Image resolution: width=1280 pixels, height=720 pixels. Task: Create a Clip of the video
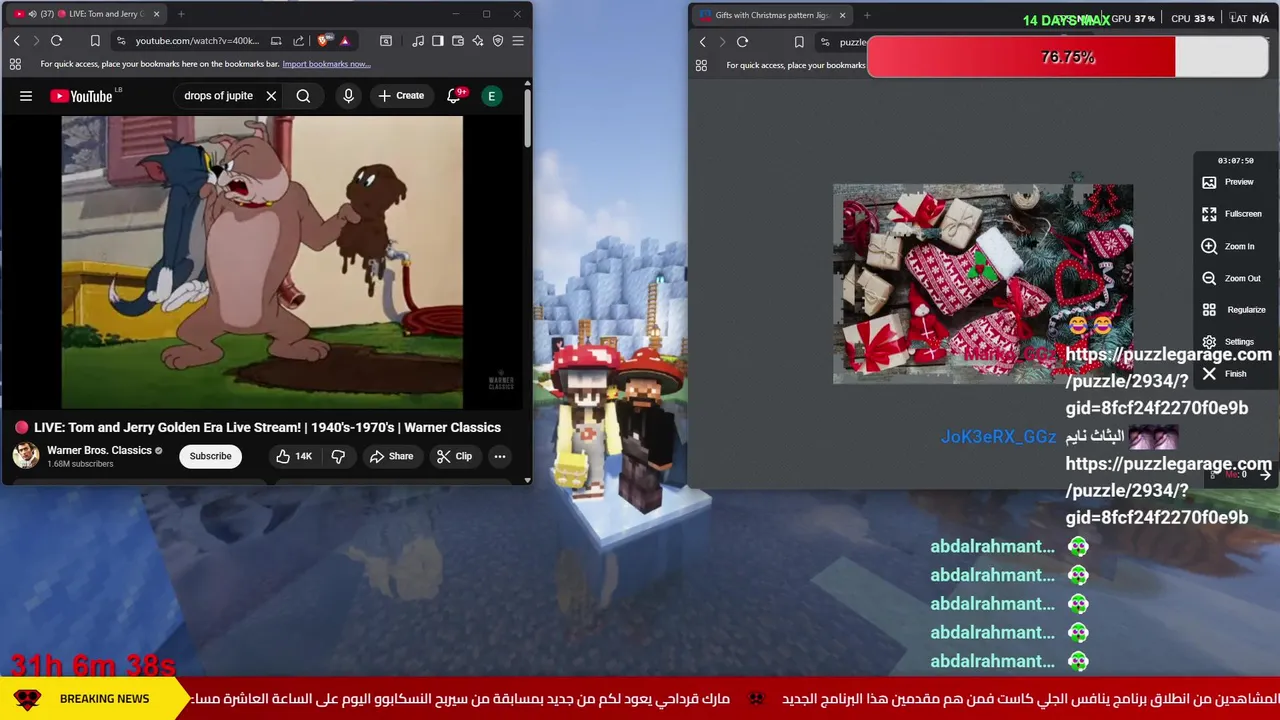(x=454, y=456)
